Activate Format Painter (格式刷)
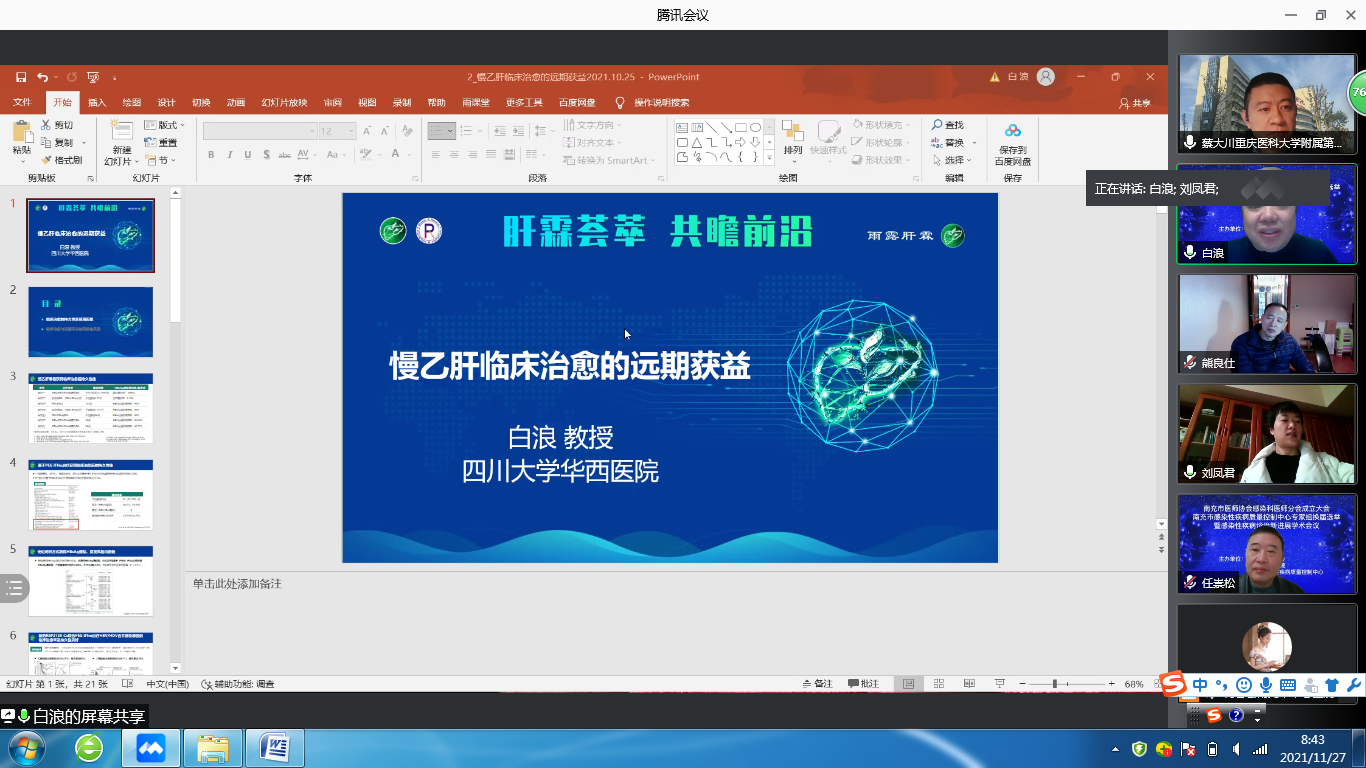 (x=61, y=160)
